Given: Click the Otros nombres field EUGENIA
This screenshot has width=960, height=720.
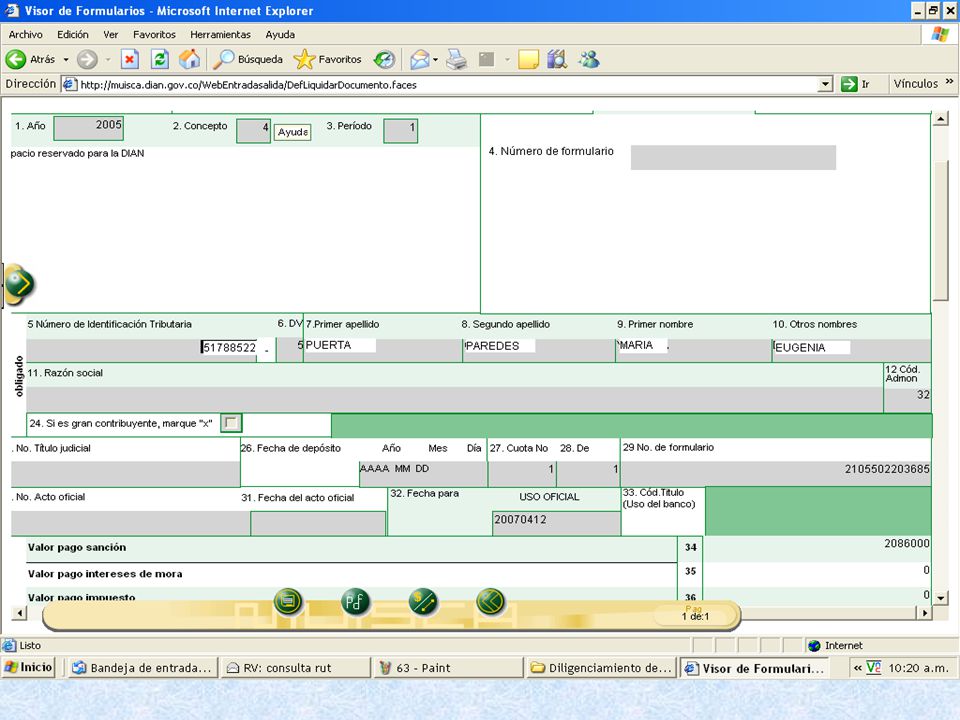Looking at the screenshot, I should [x=852, y=349].
